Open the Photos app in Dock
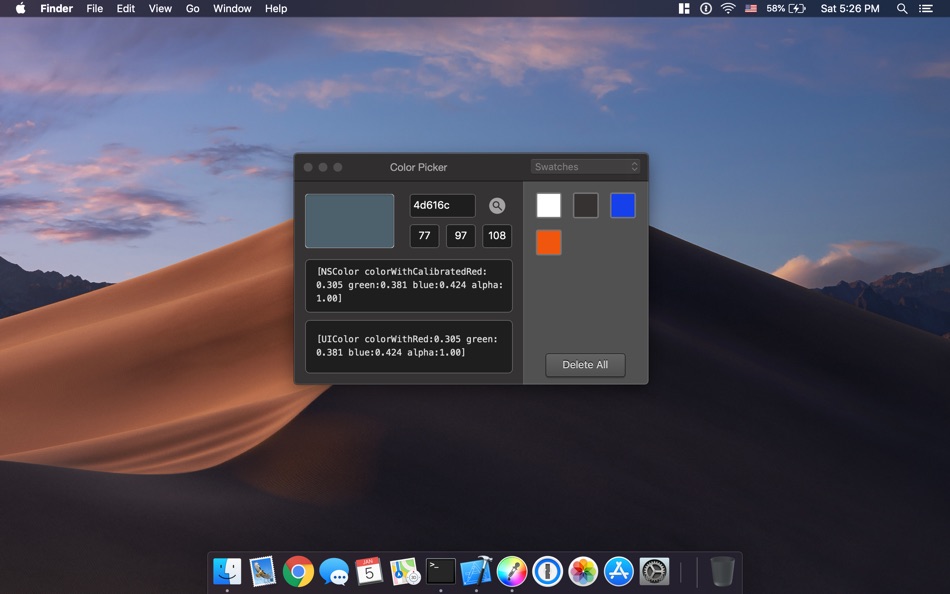The width and height of the screenshot is (950, 594). pyautogui.click(x=583, y=571)
